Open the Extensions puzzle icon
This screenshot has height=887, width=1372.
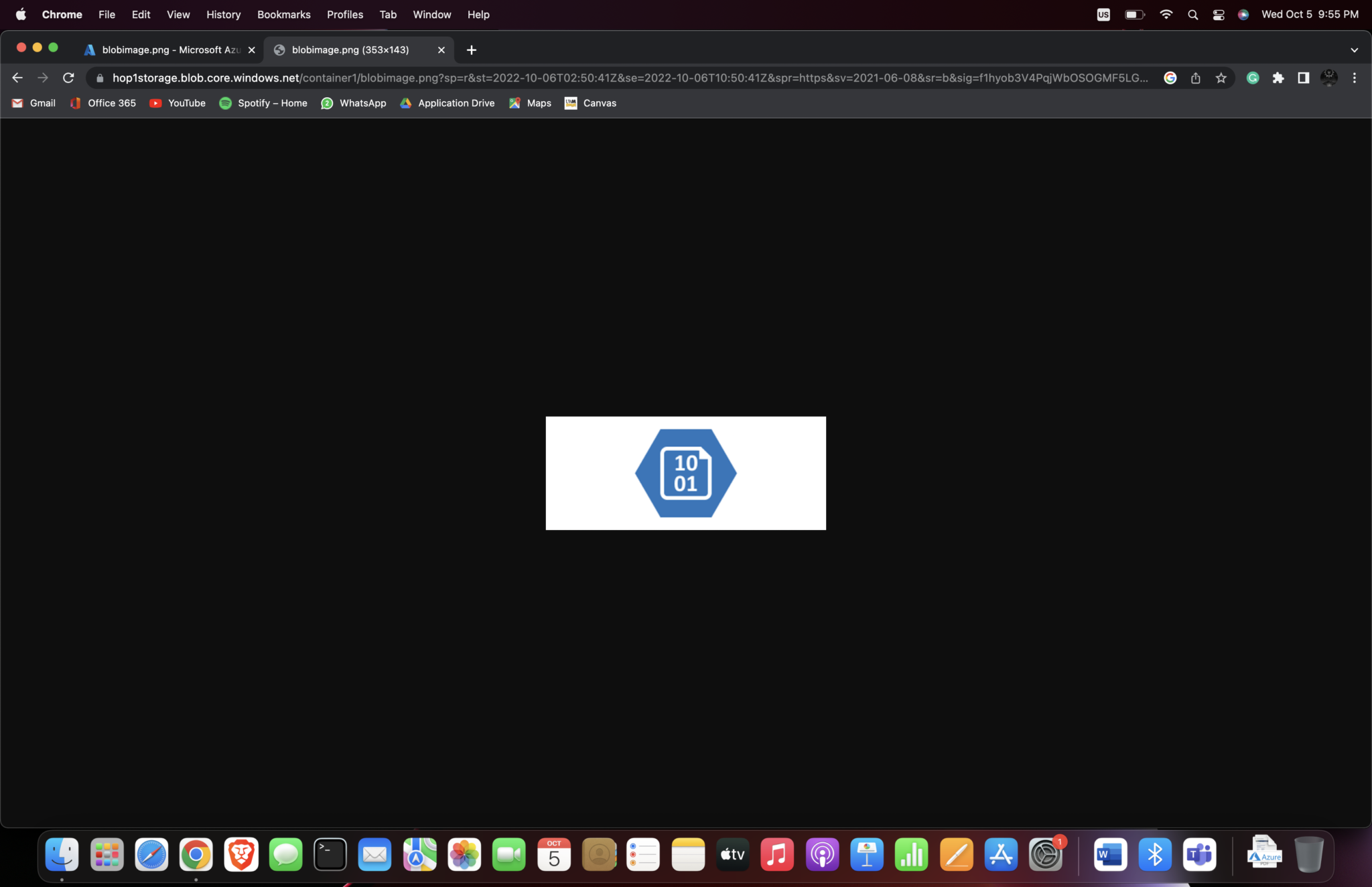point(1279,78)
